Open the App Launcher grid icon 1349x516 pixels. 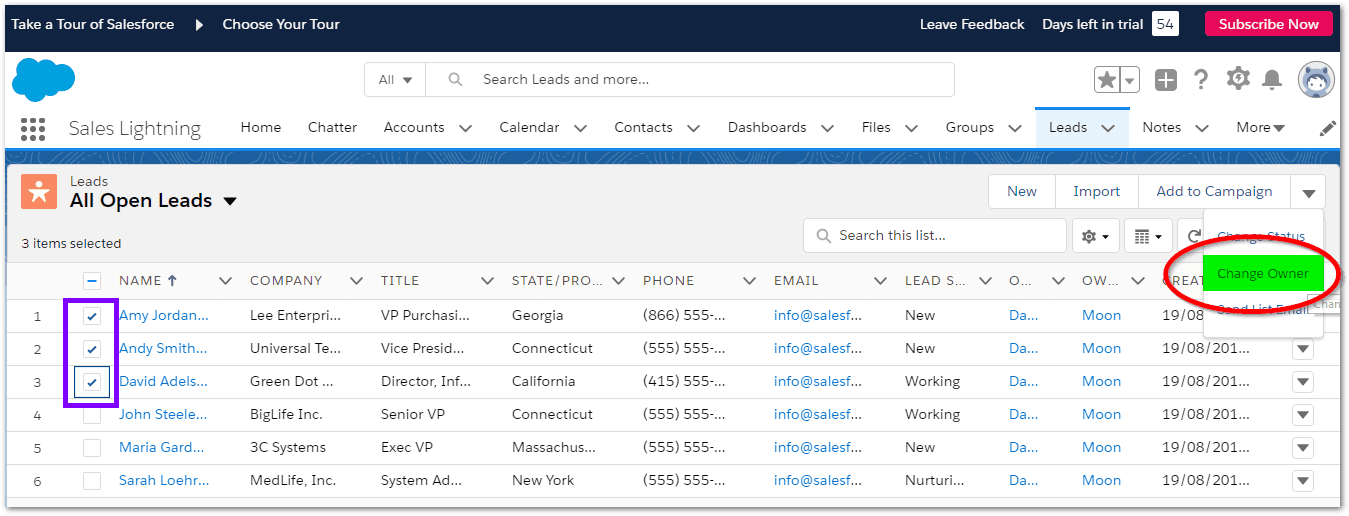tap(33, 128)
